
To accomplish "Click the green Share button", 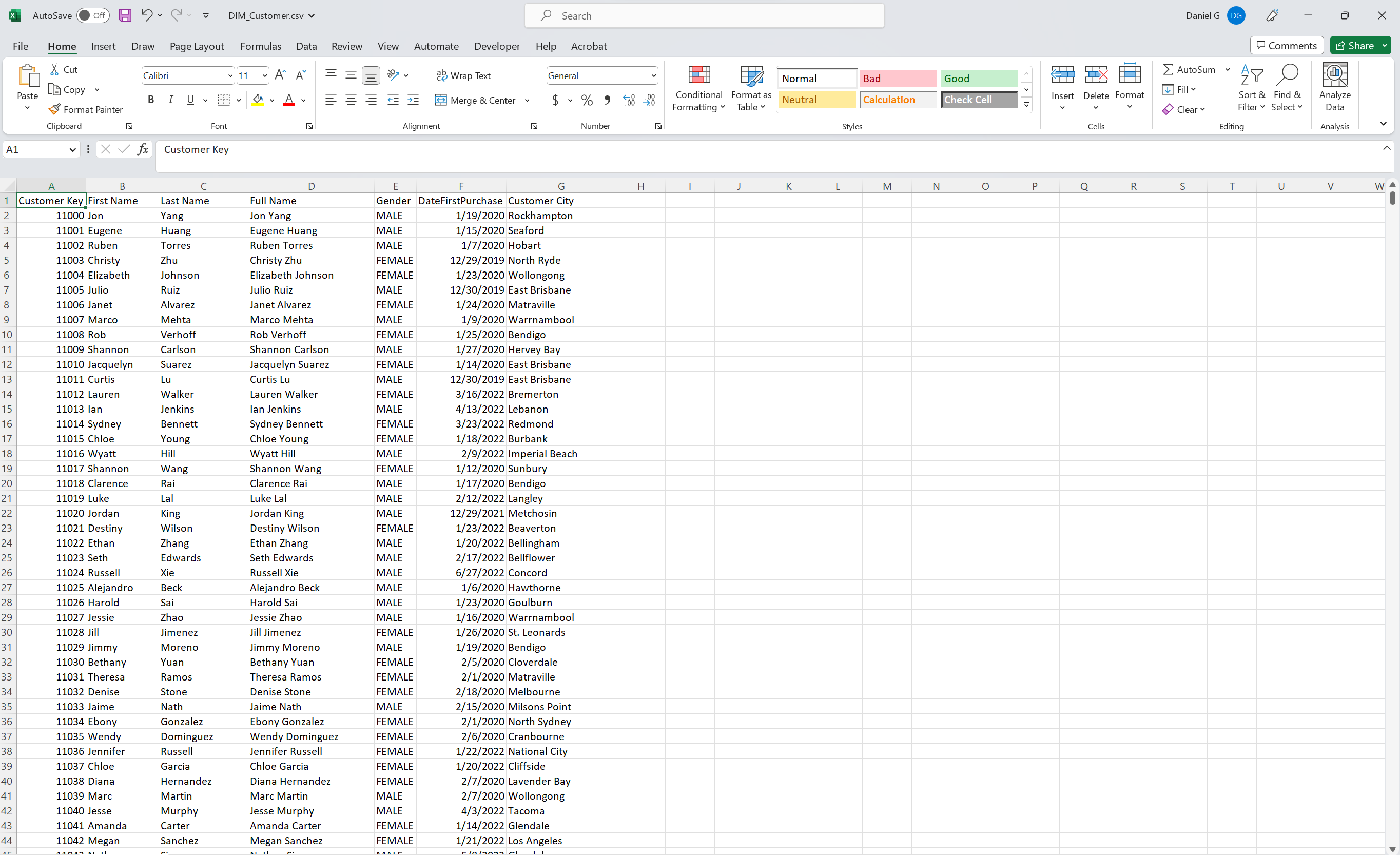I will tap(1354, 46).
